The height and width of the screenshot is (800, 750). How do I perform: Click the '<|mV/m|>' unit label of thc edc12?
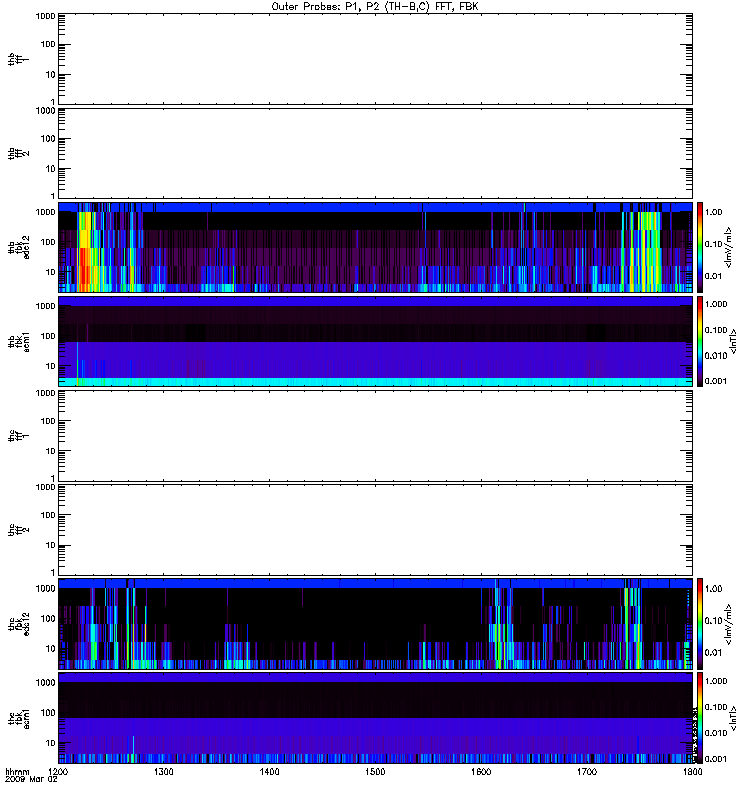(729, 624)
